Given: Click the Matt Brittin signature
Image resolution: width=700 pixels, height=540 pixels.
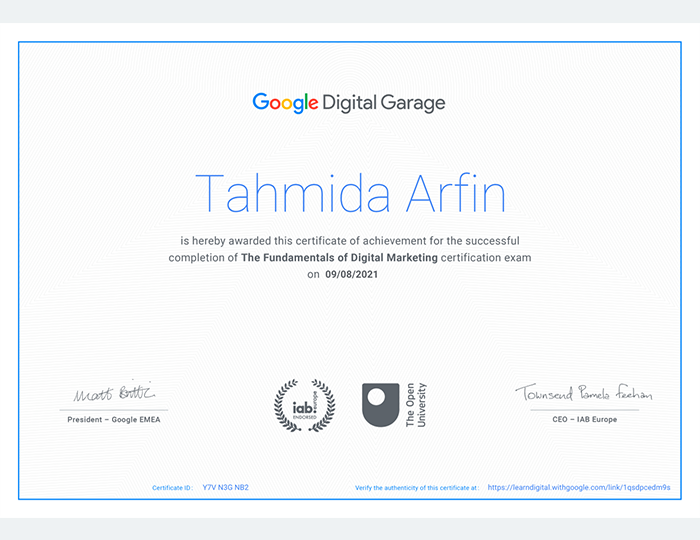Looking at the screenshot, I should 114,392.
